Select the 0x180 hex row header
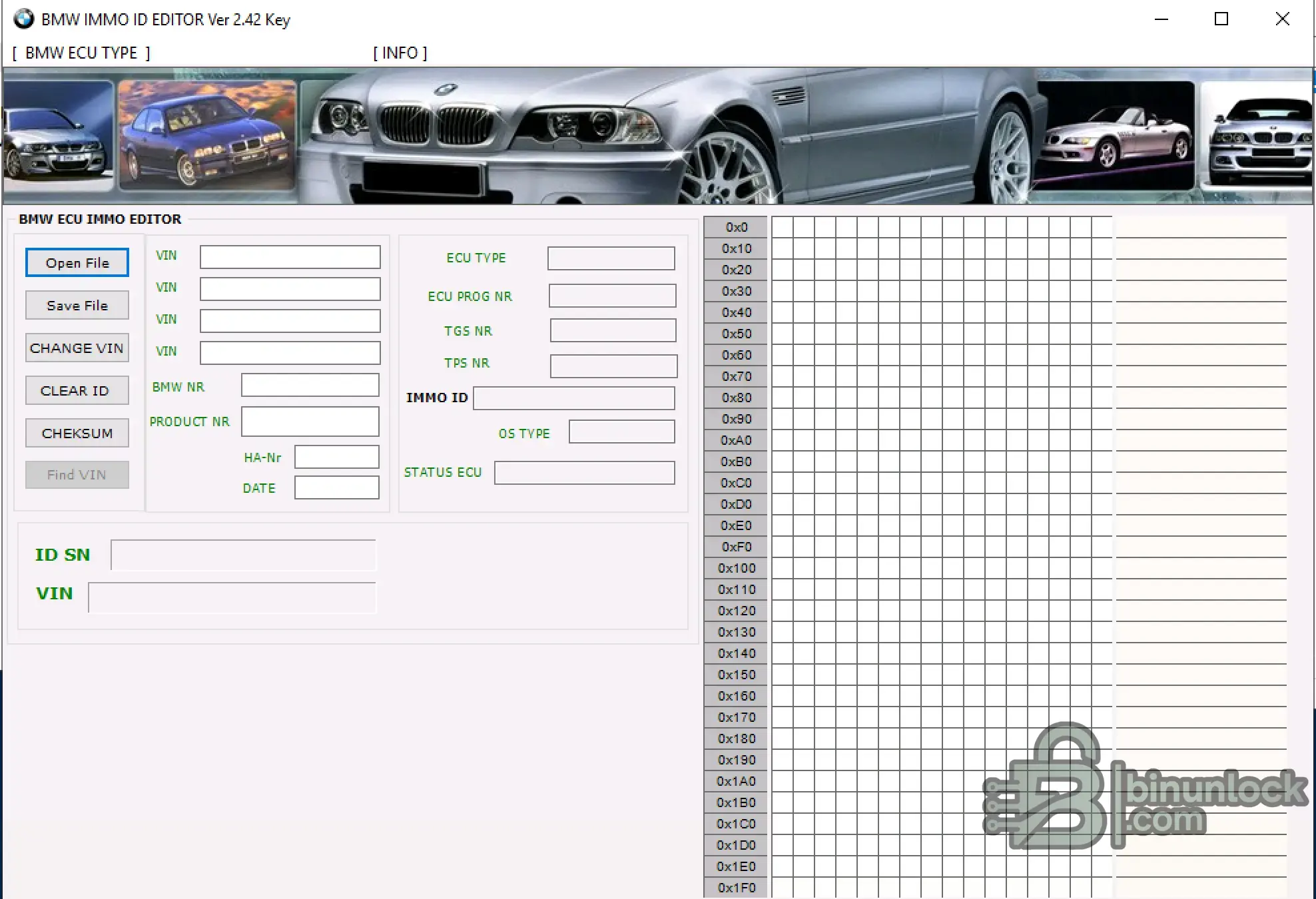The image size is (1316, 899). point(736,739)
